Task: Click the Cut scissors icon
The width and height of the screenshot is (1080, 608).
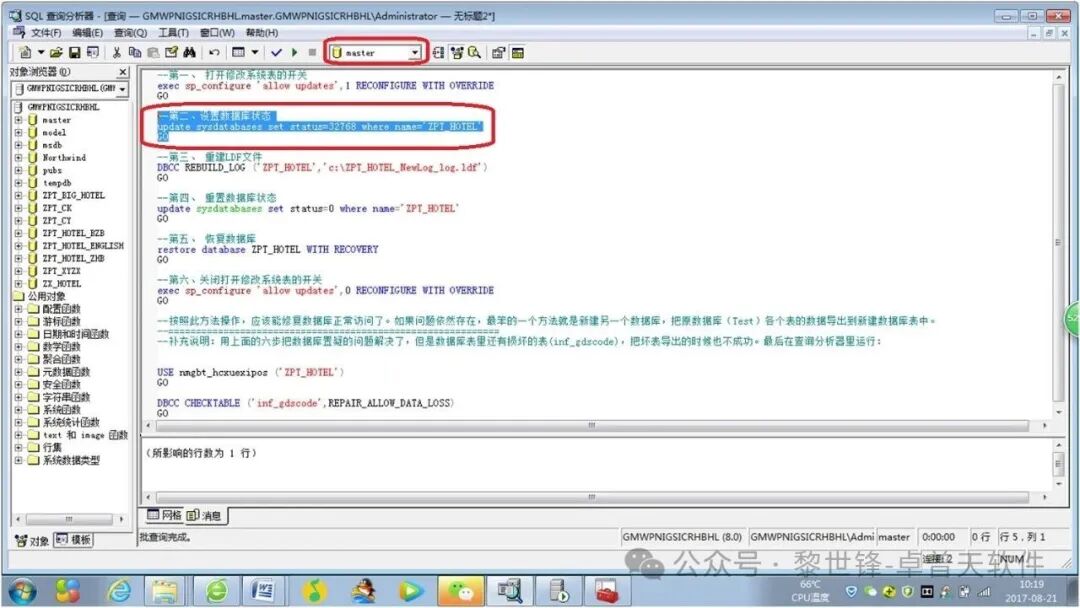Action: (116, 52)
